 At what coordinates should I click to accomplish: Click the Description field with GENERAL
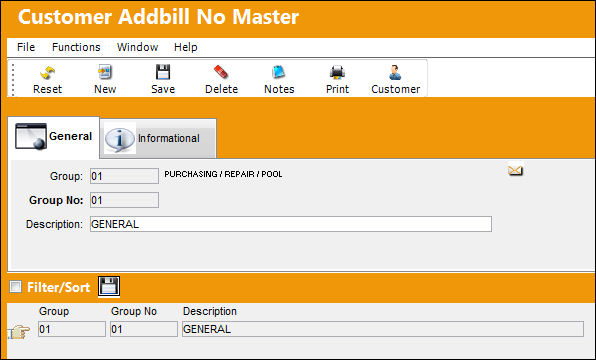click(x=291, y=224)
